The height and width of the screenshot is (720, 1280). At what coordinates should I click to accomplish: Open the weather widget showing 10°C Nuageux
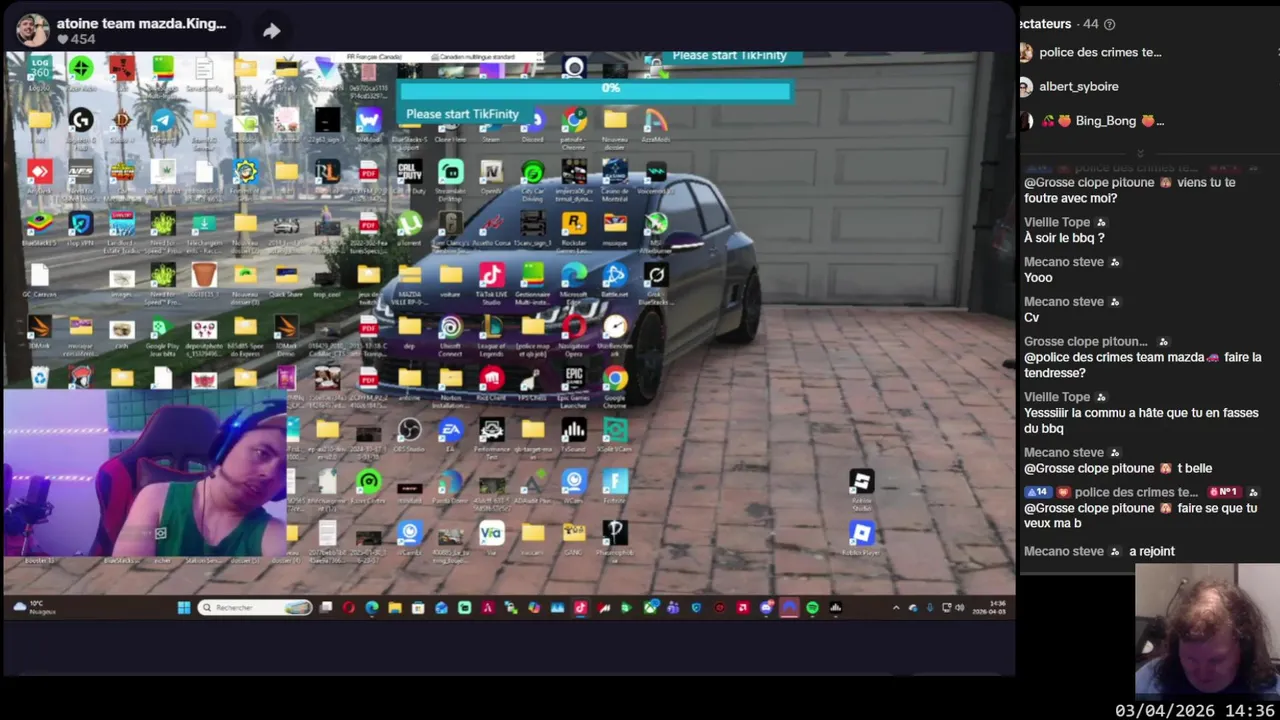(35, 607)
